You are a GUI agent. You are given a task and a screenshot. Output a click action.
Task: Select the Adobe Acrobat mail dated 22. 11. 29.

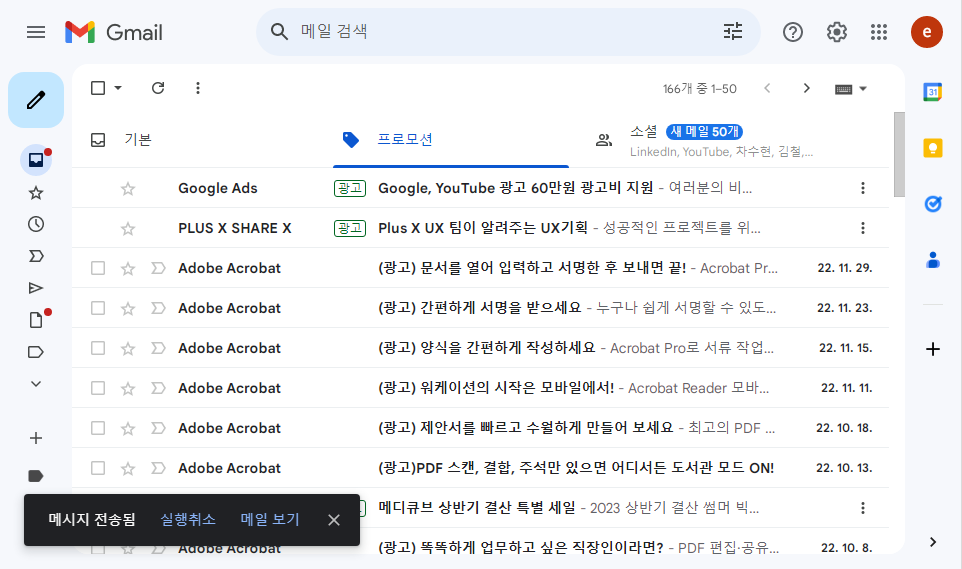(98, 268)
